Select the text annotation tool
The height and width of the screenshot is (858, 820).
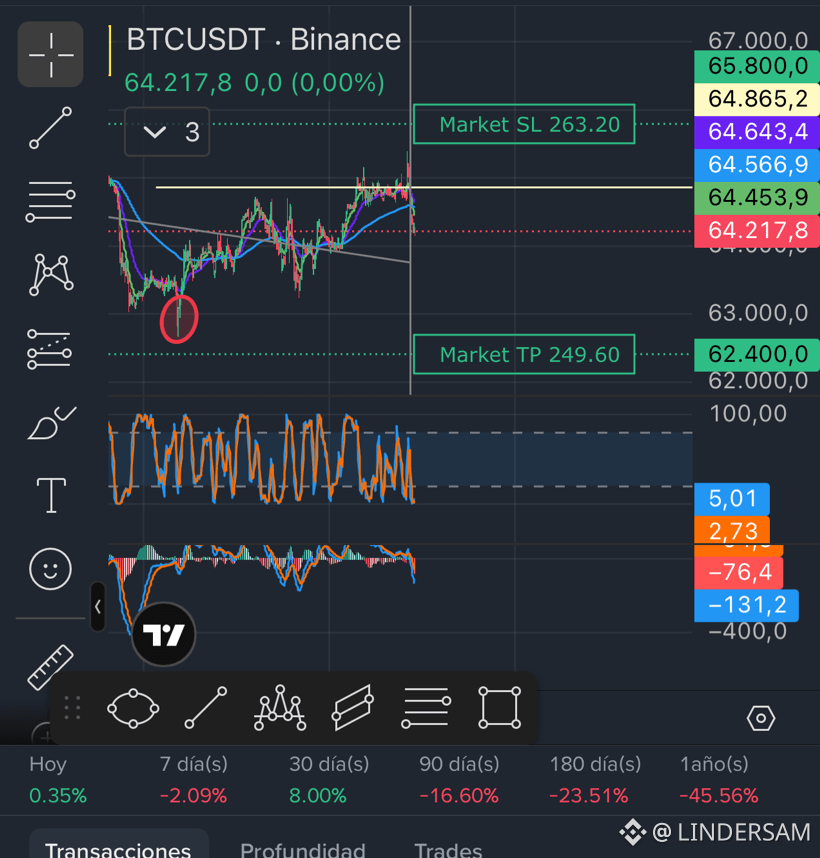[51, 495]
